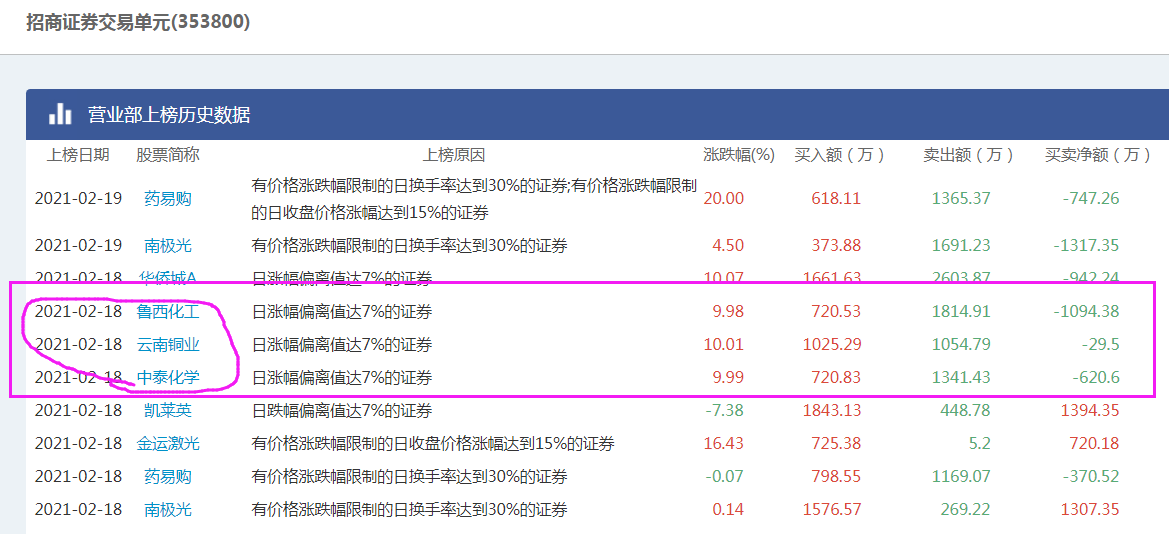The width and height of the screenshot is (1169, 534).
Task: Open the 华侨城A stock link
Action: point(168,279)
